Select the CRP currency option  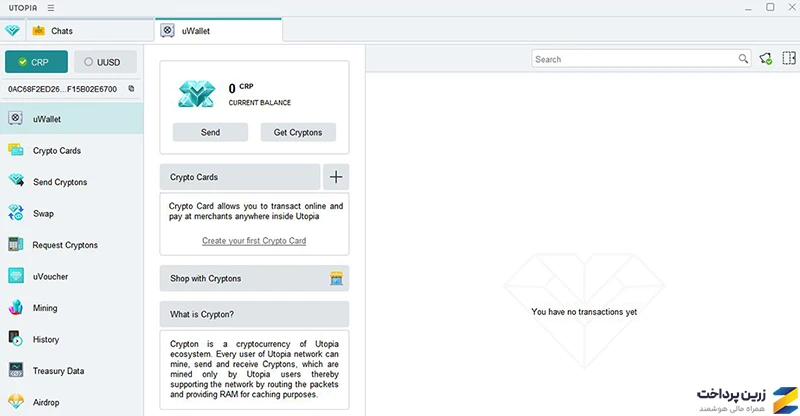pyautogui.click(x=36, y=62)
